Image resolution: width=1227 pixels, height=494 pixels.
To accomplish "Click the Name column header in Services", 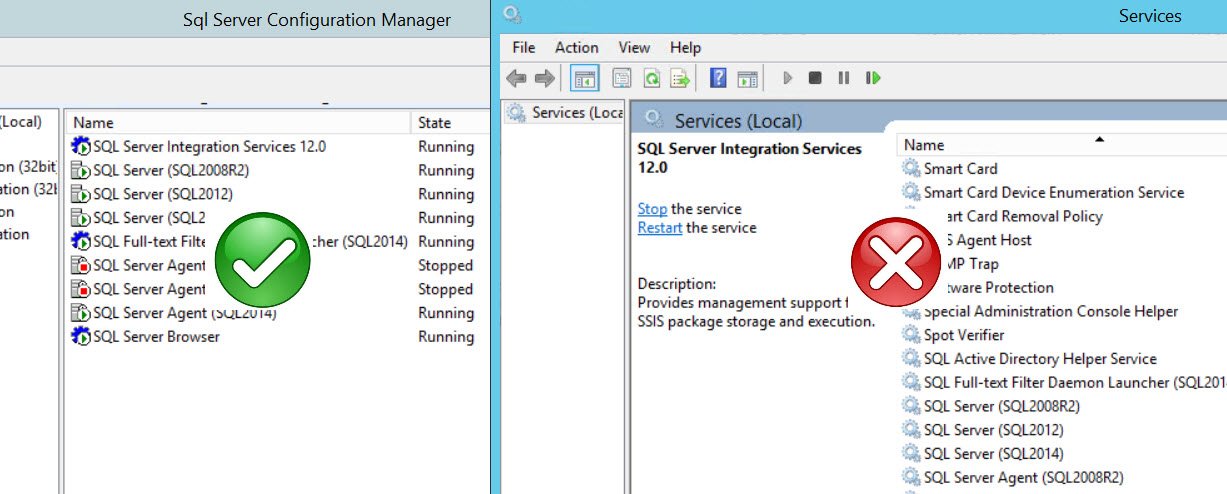I will click(924, 145).
